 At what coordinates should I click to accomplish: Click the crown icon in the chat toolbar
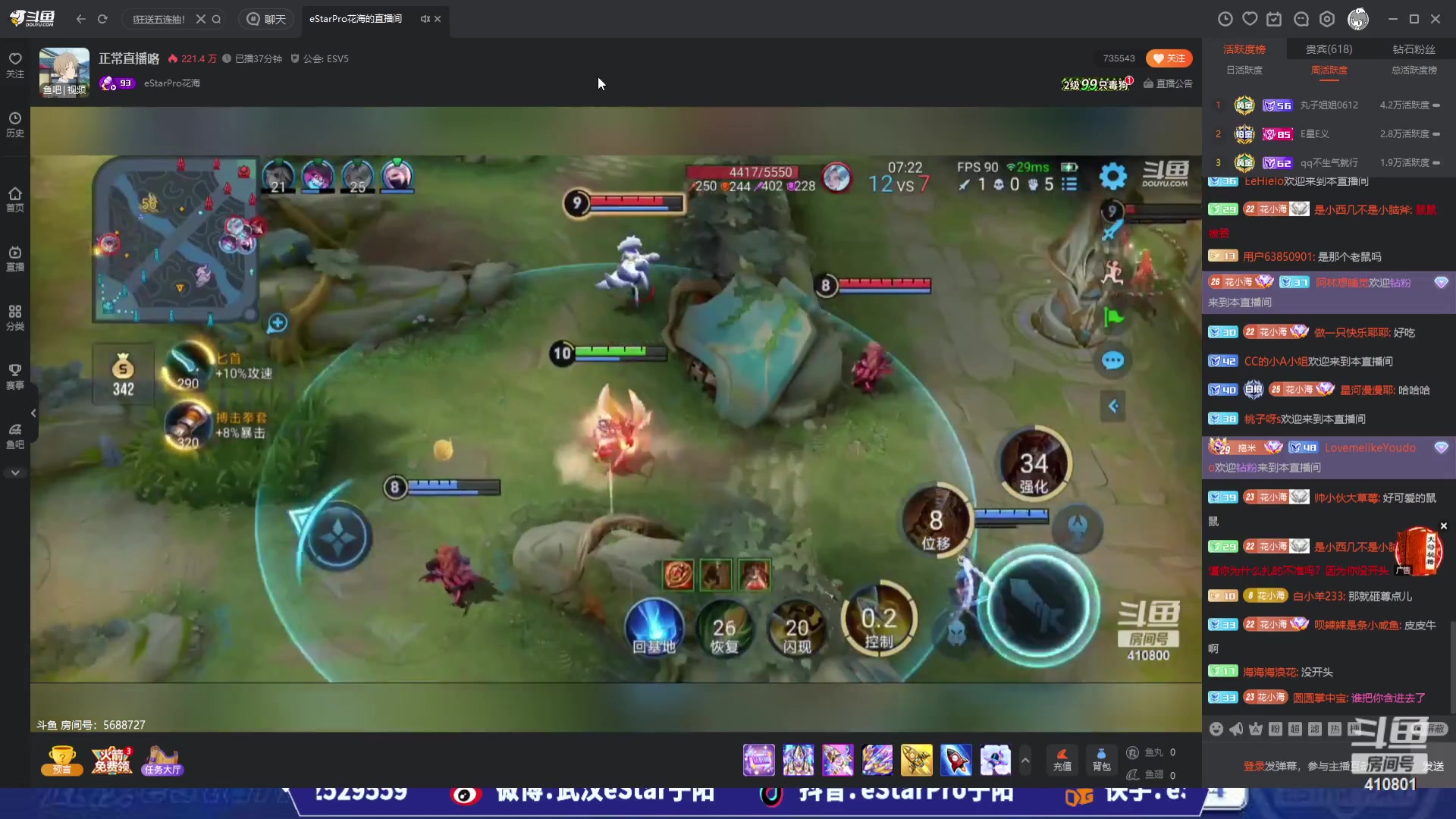coord(1256,729)
